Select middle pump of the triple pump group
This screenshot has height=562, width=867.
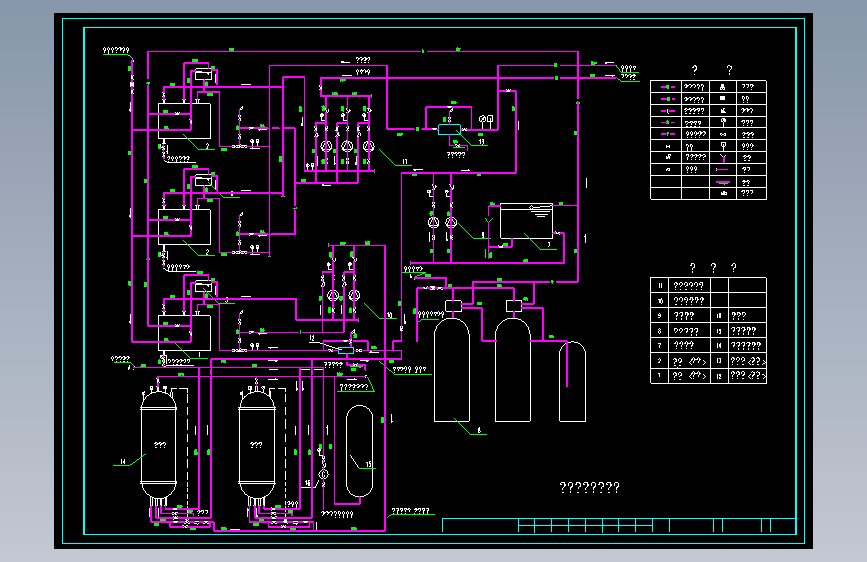[x=347, y=146]
